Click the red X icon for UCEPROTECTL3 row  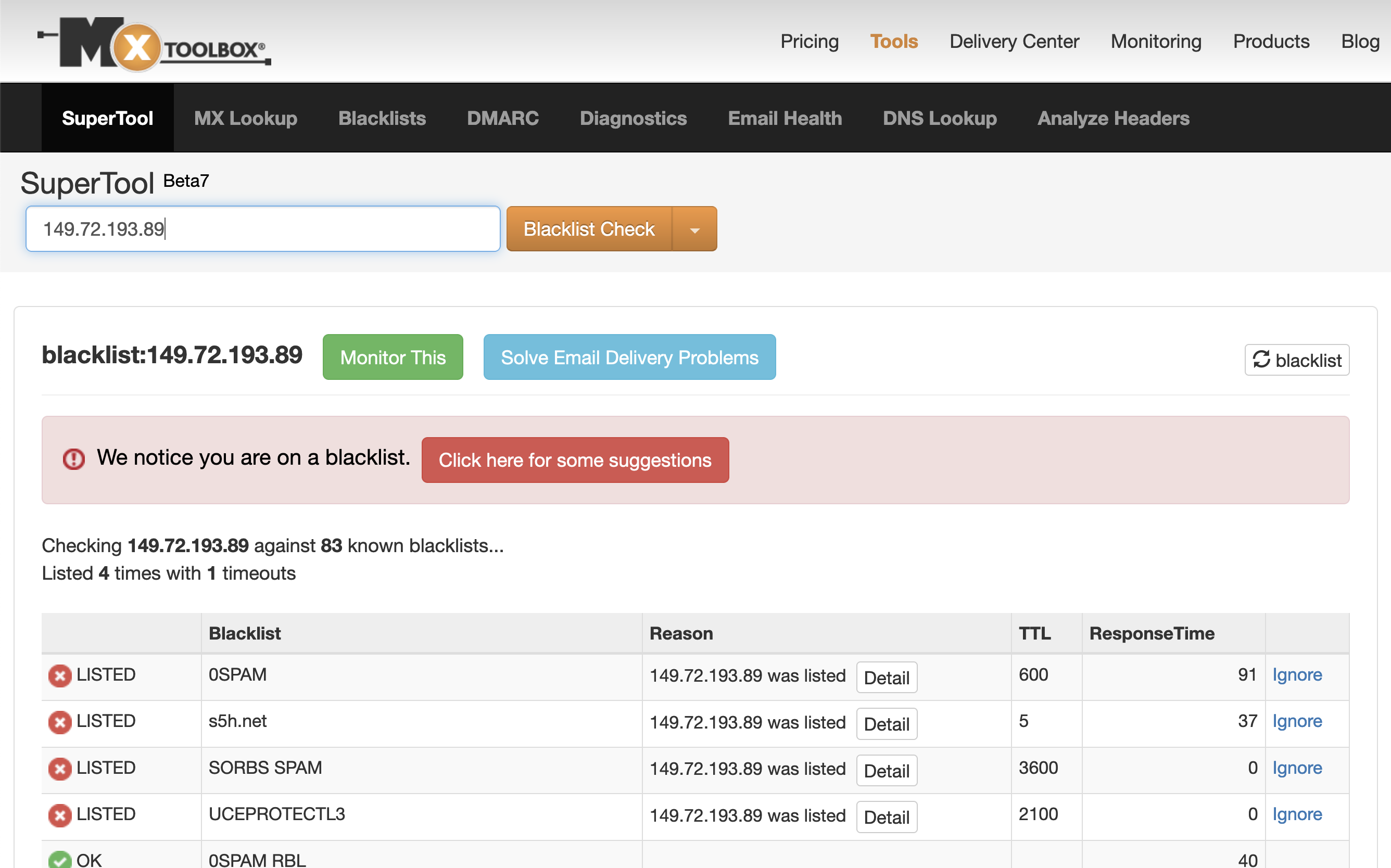click(60, 815)
